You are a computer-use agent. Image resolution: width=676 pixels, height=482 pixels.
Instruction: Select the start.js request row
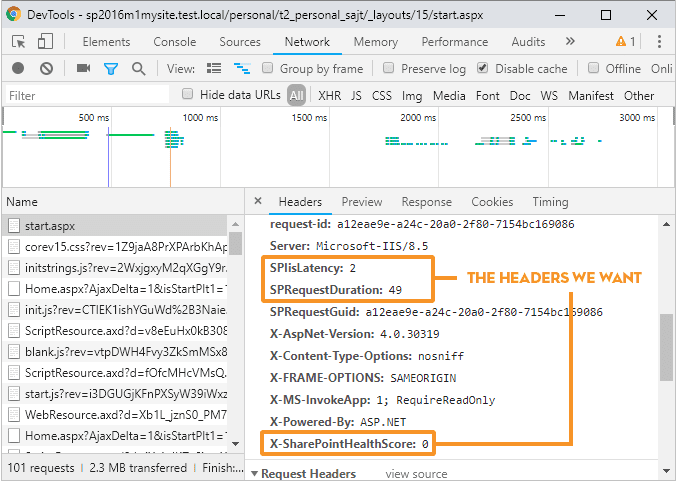(115, 394)
